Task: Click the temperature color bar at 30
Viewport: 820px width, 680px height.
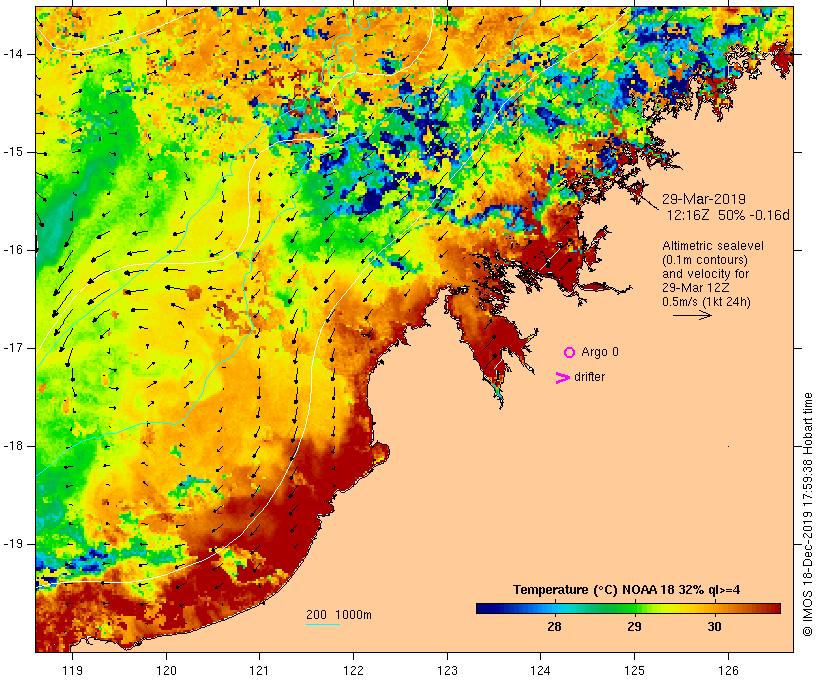Action: coord(714,608)
